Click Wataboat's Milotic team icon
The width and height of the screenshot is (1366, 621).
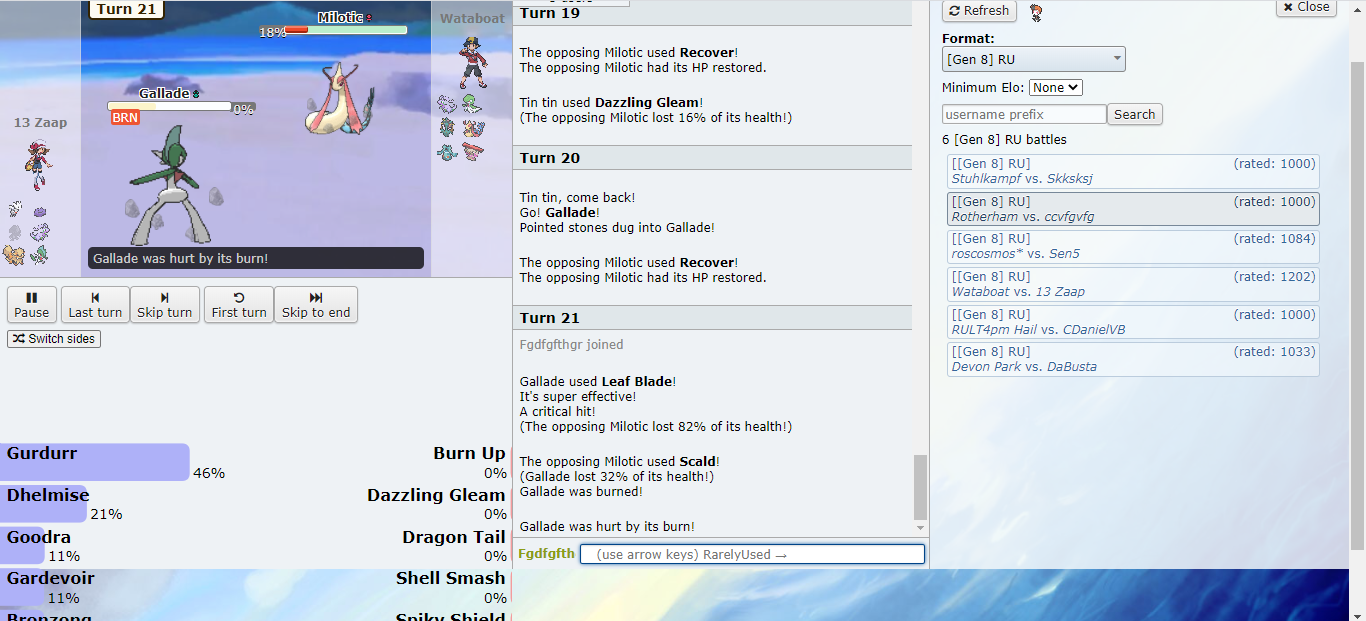point(473,128)
